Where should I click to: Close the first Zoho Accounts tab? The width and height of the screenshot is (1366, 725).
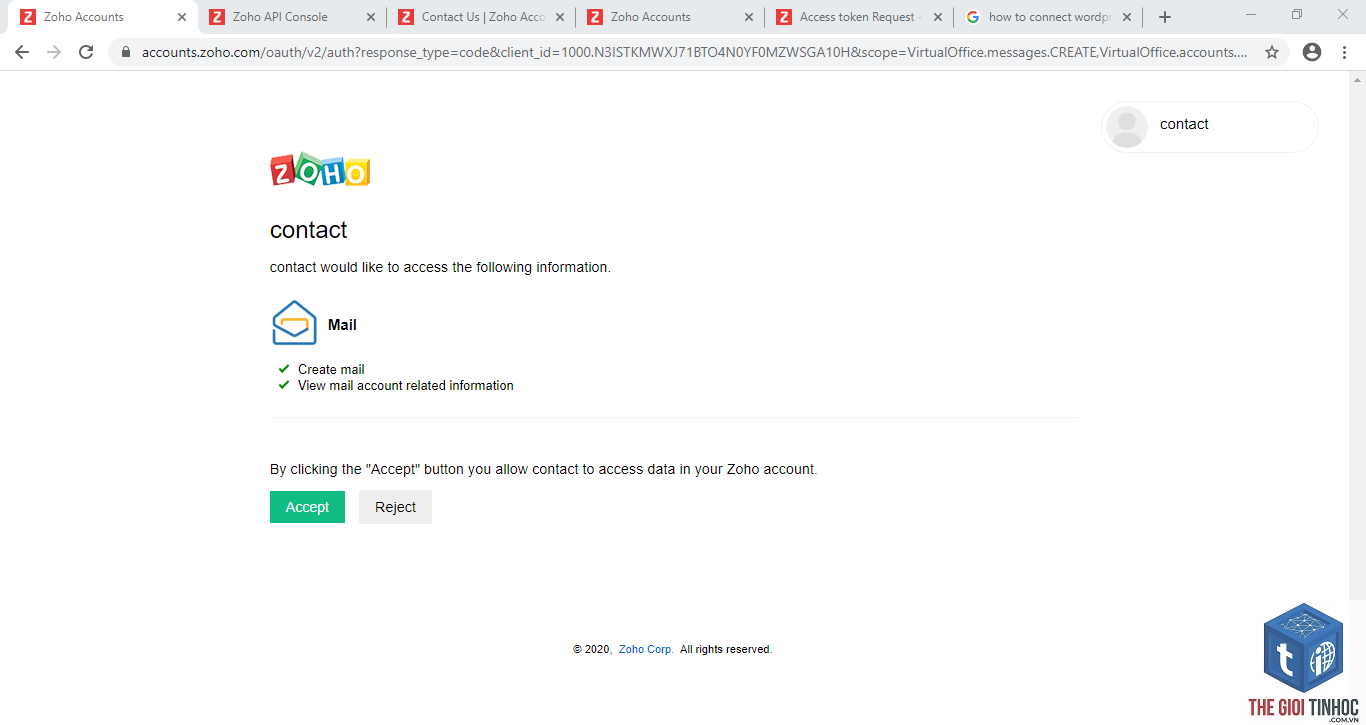tap(182, 17)
